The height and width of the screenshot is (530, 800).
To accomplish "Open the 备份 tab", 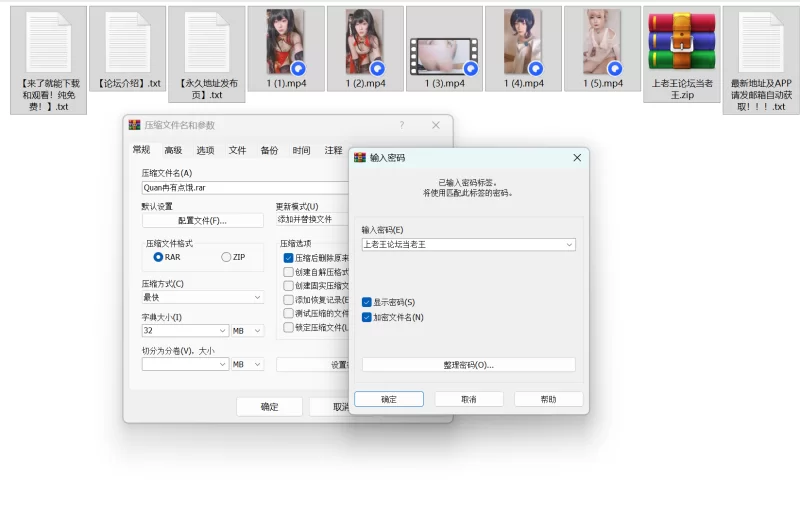I will 269,150.
